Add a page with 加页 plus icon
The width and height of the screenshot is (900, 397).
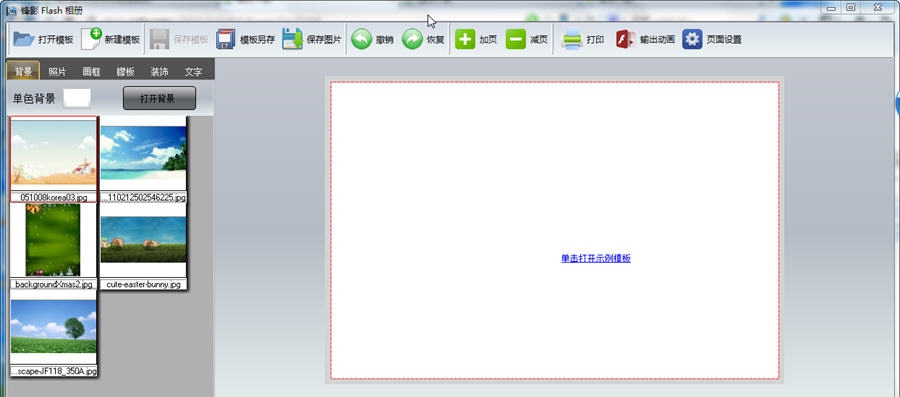[x=465, y=39]
